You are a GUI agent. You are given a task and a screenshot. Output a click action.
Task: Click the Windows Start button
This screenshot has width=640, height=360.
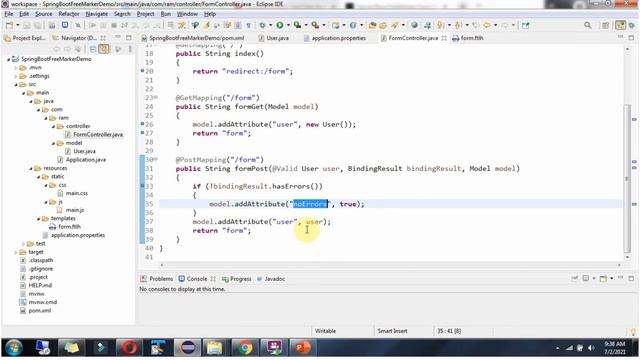pos(13,348)
